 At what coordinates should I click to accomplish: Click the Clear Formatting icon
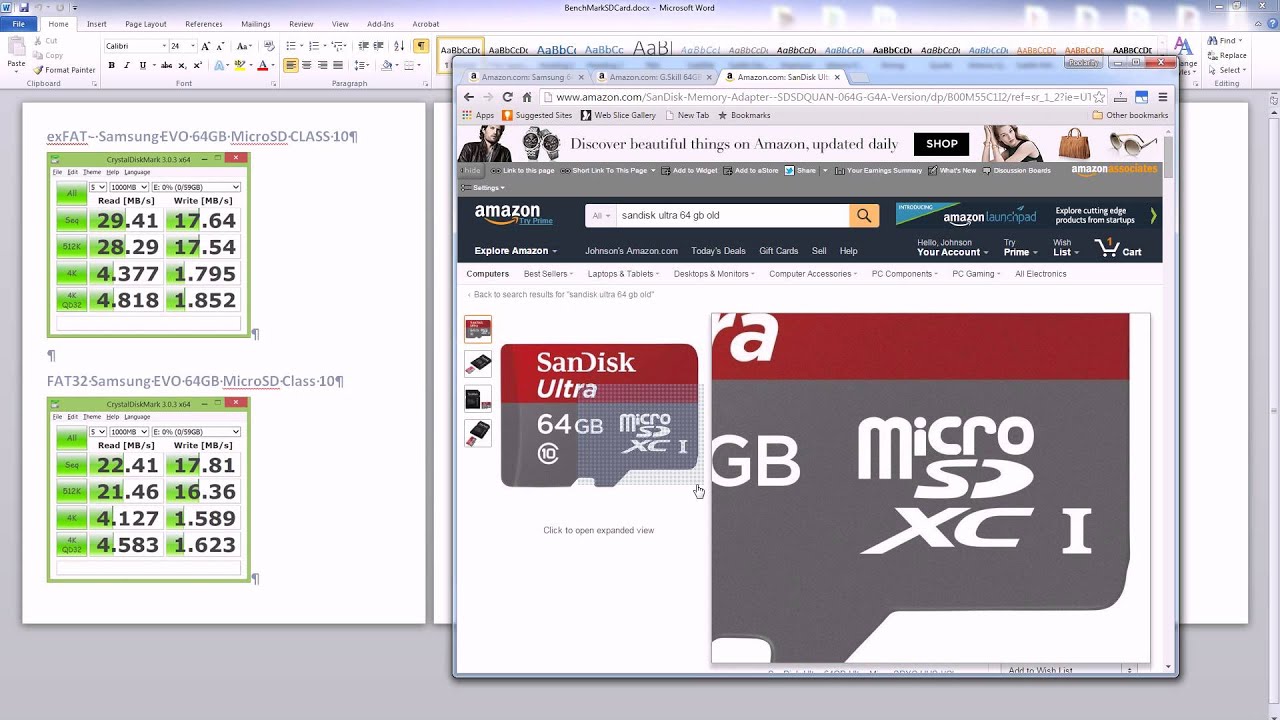(268, 46)
